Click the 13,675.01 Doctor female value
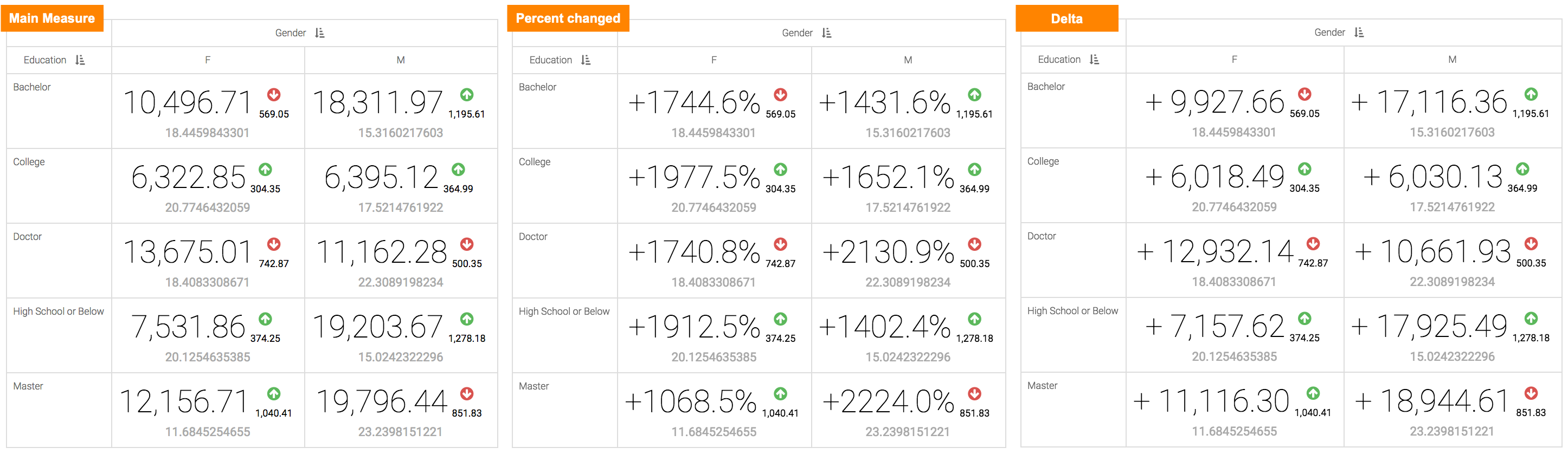The height and width of the screenshot is (454, 1568). pos(188,252)
